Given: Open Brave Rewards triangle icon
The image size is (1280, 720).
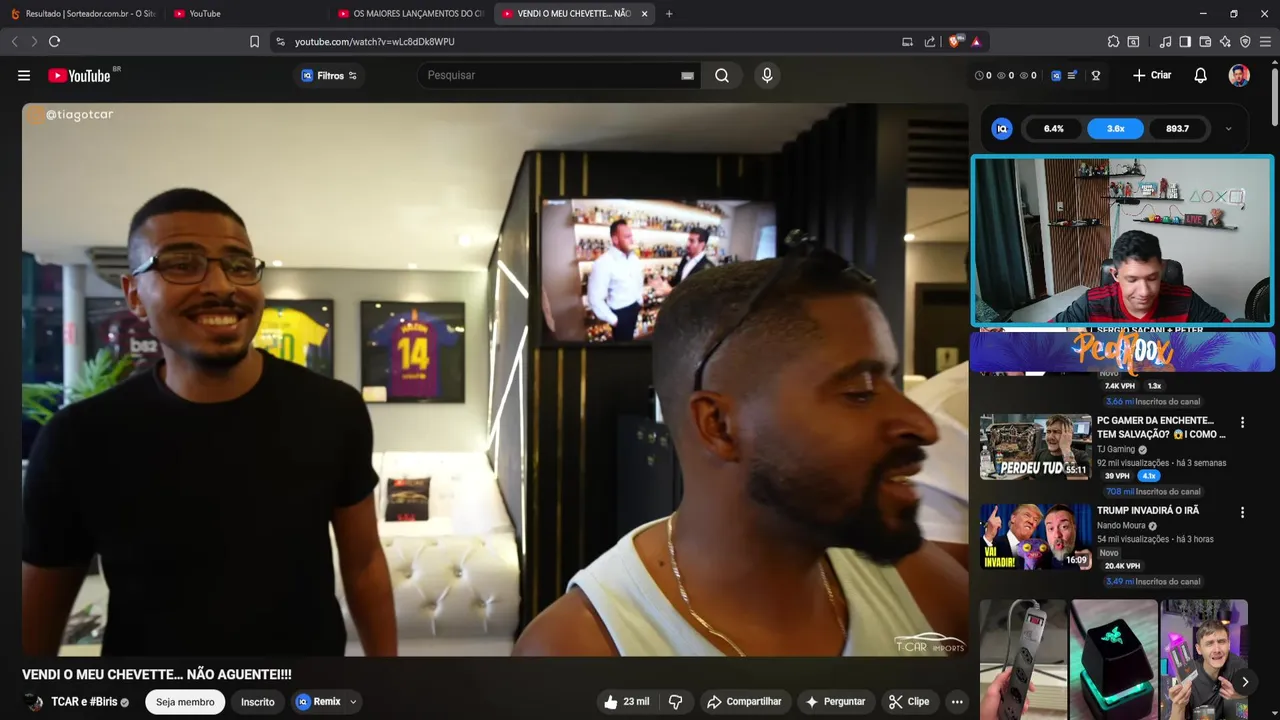Looking at the screenshot, I should tap(976, 41).
